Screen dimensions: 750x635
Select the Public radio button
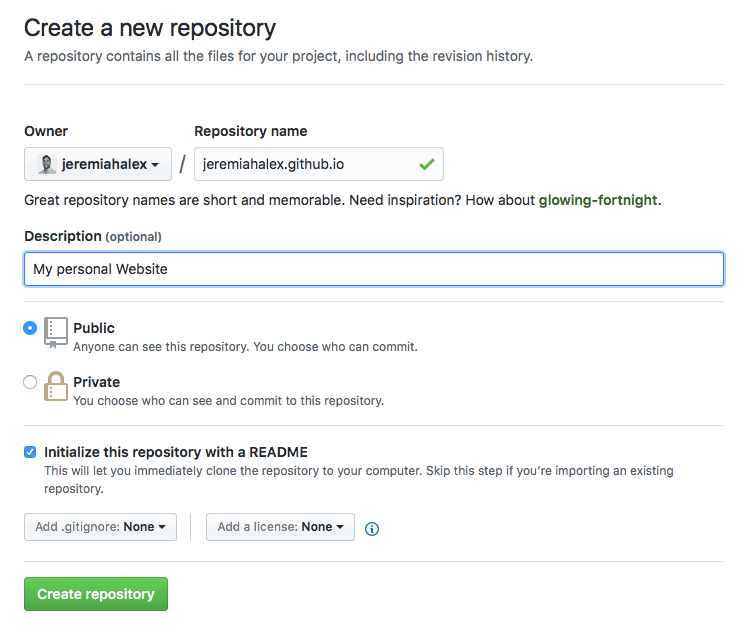[x=30, y=328]
